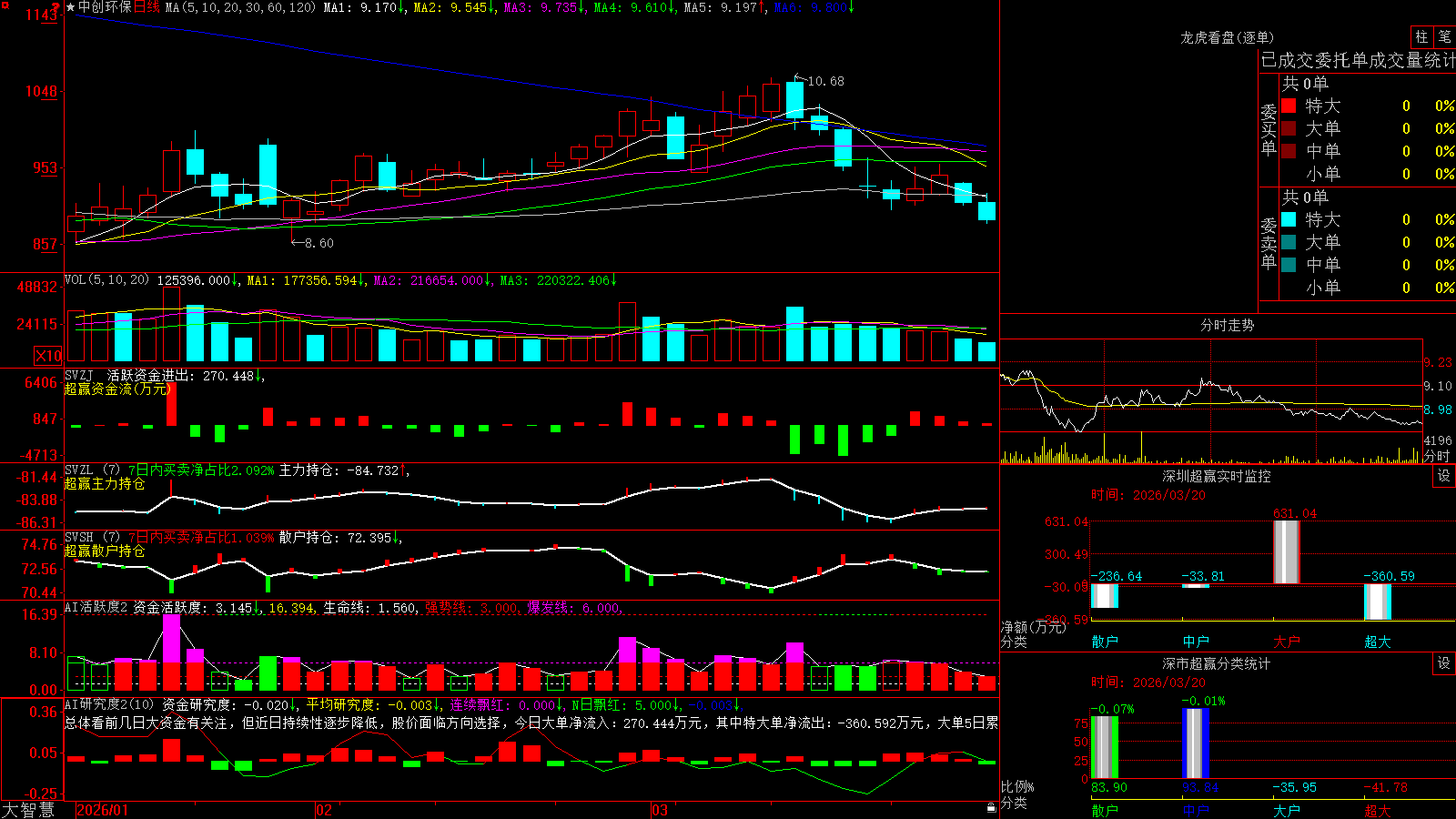The image size is (1456, 819).
Task: Click the red question mark help icon
Action: click(57, 7)
